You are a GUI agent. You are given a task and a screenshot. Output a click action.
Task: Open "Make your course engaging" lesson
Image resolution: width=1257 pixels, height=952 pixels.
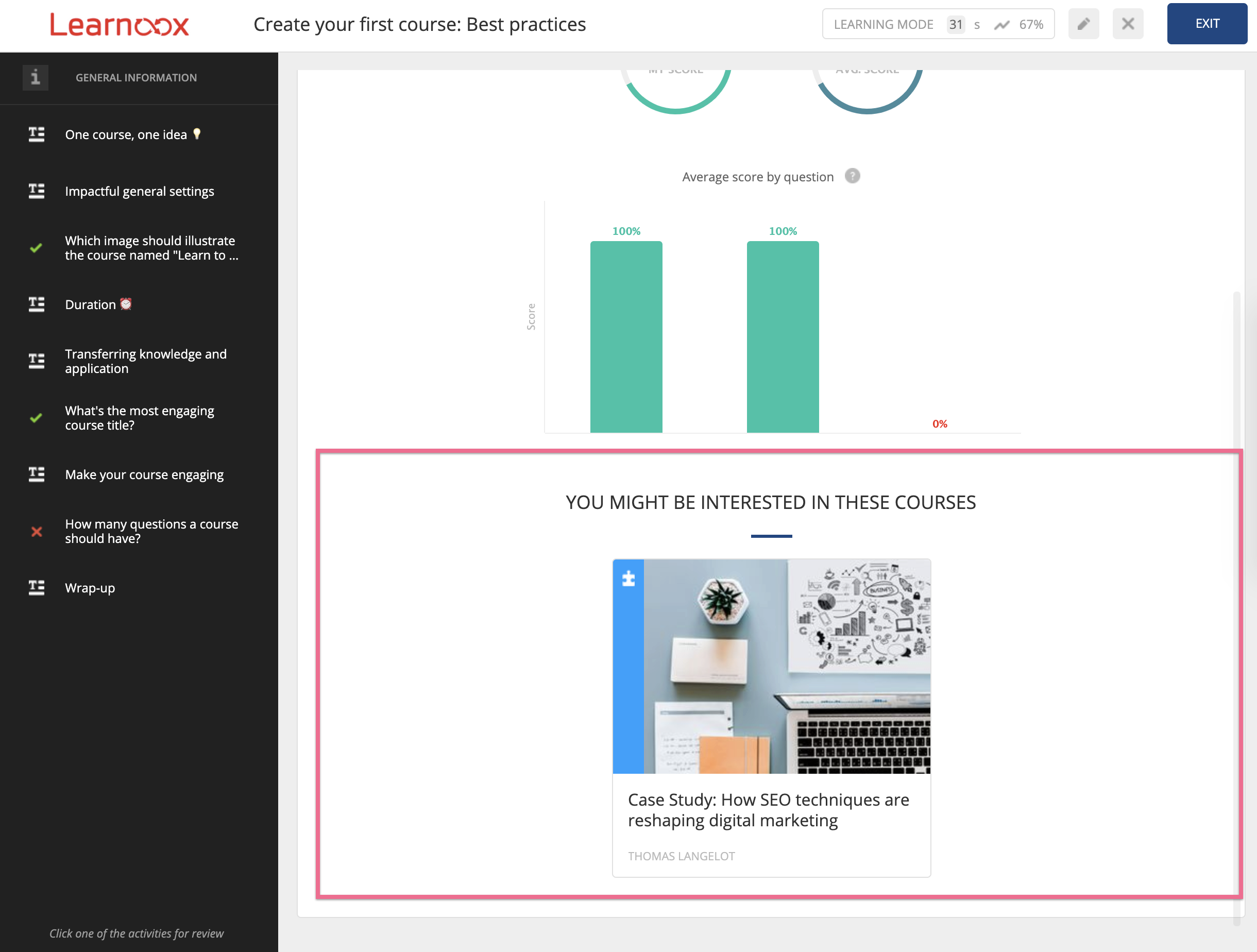tap(144, 474)
